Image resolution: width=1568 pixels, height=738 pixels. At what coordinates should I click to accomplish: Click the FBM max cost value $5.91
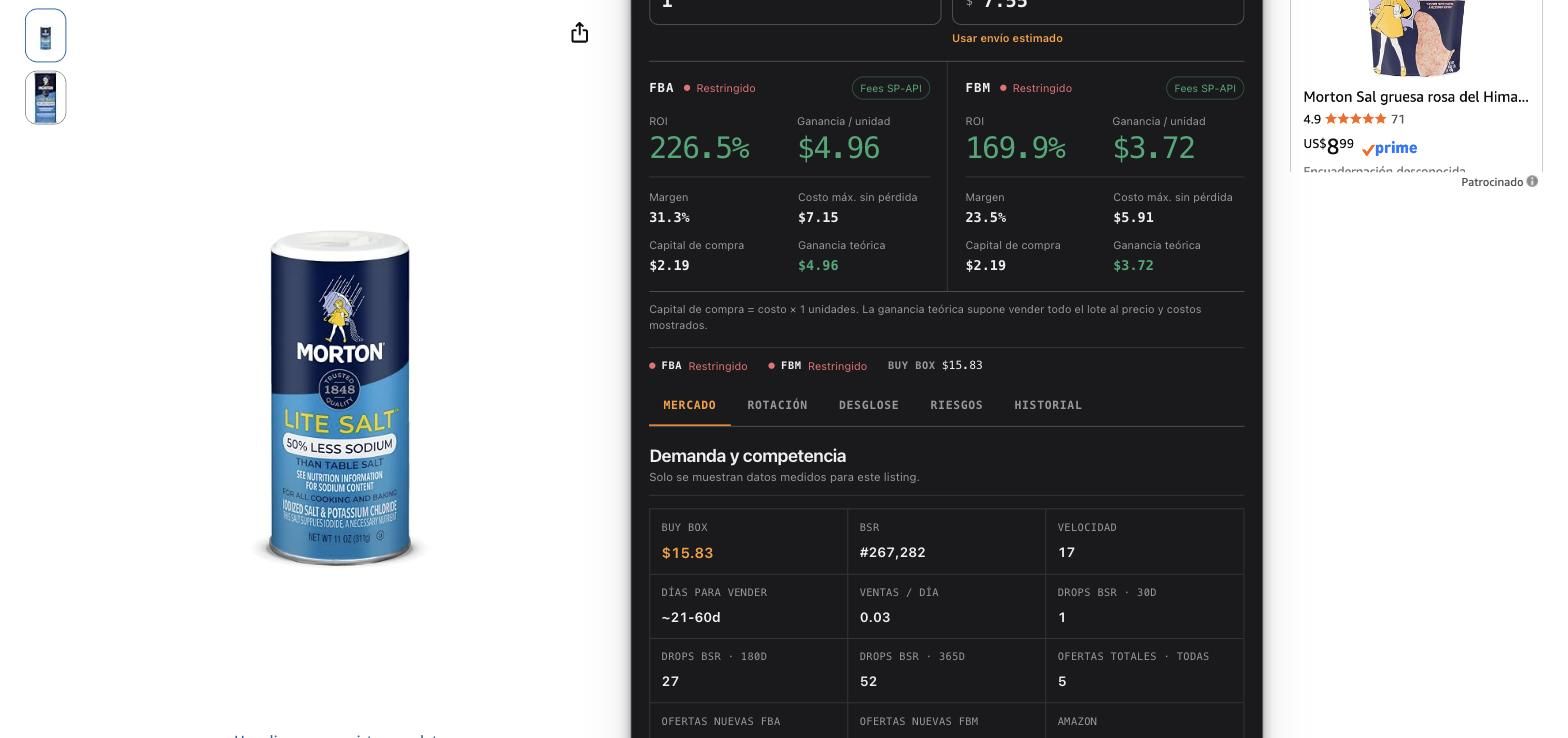(x=1133, y=217)
